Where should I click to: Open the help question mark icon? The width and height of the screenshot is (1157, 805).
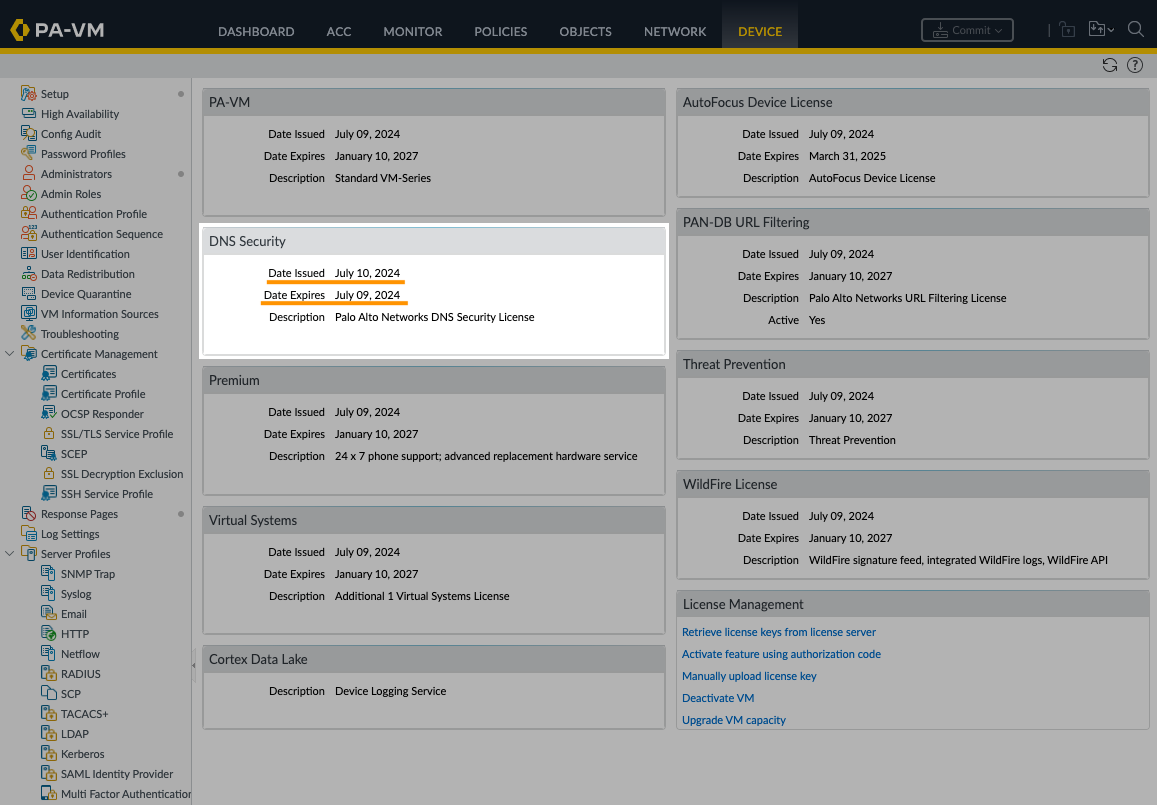(x=1135, y=65)
